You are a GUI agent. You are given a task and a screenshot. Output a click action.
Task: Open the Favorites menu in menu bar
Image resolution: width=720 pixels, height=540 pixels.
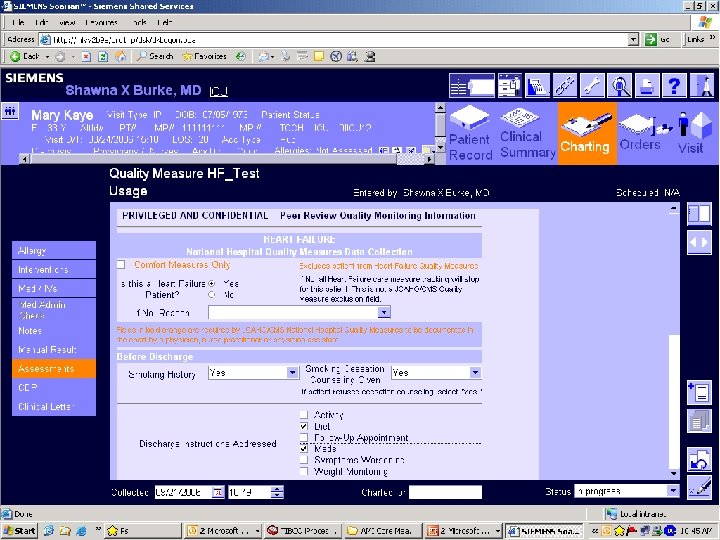(102, 22)
